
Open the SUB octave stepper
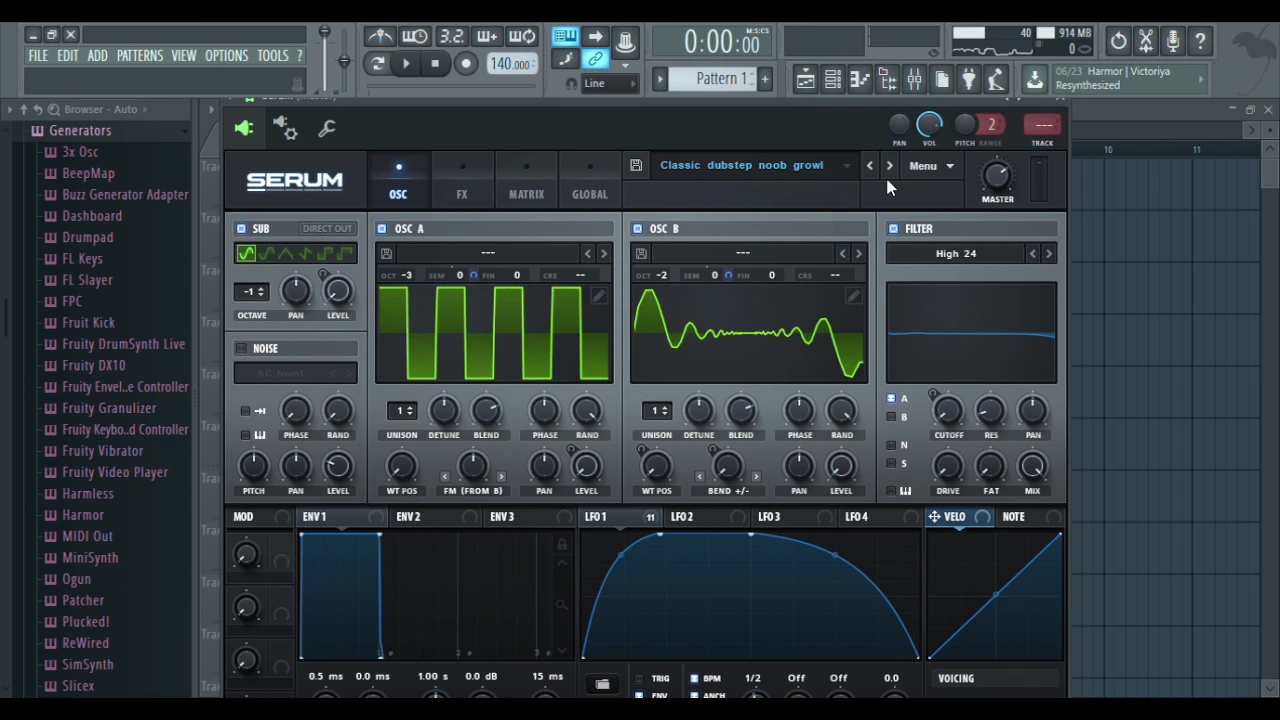tap(251, 292)
